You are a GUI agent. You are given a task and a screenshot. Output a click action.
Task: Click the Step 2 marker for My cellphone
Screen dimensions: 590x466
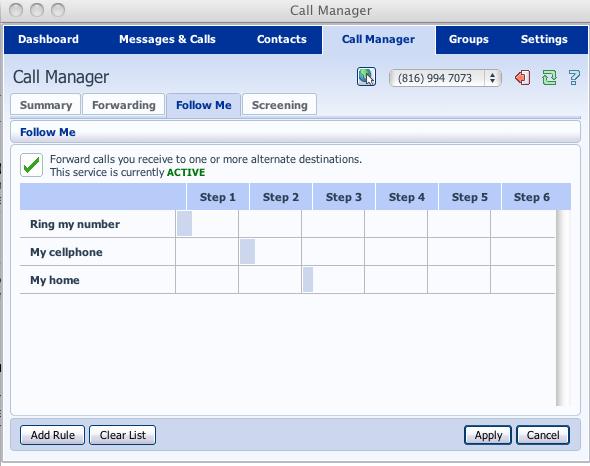[x=248, y=251]
